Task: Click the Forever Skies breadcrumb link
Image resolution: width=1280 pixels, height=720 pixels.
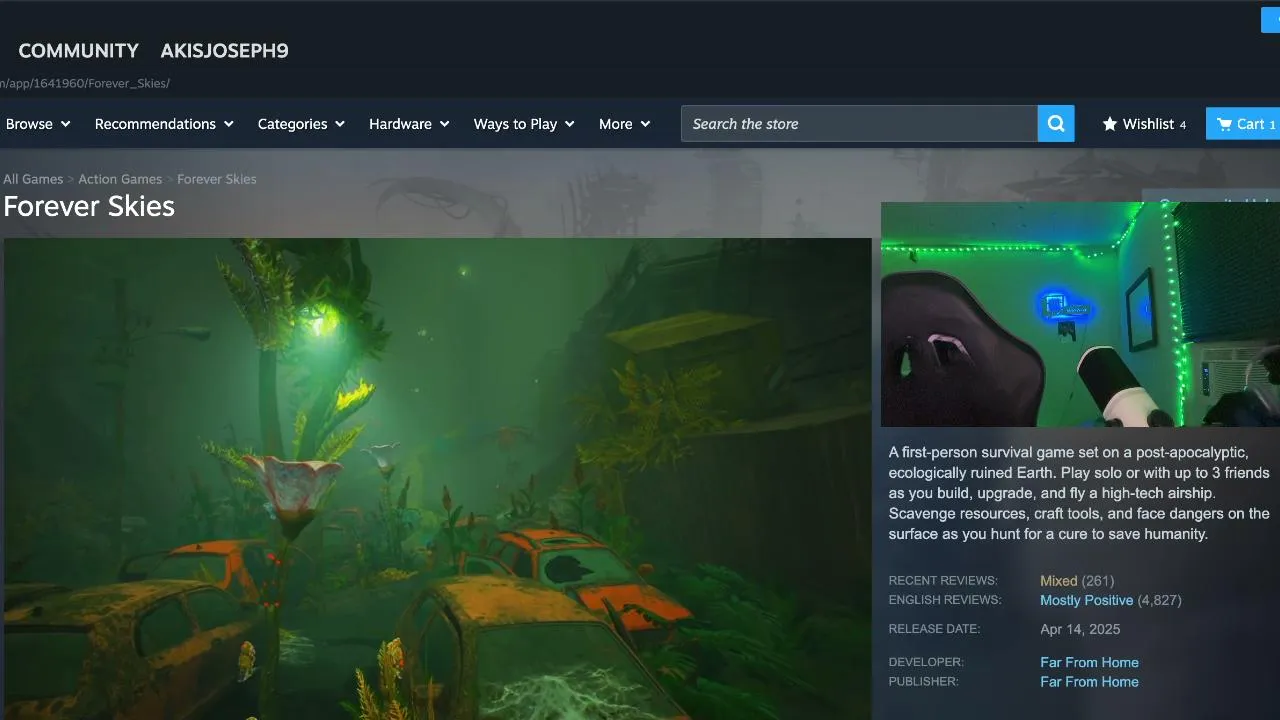Action: [x=217, y=179]
